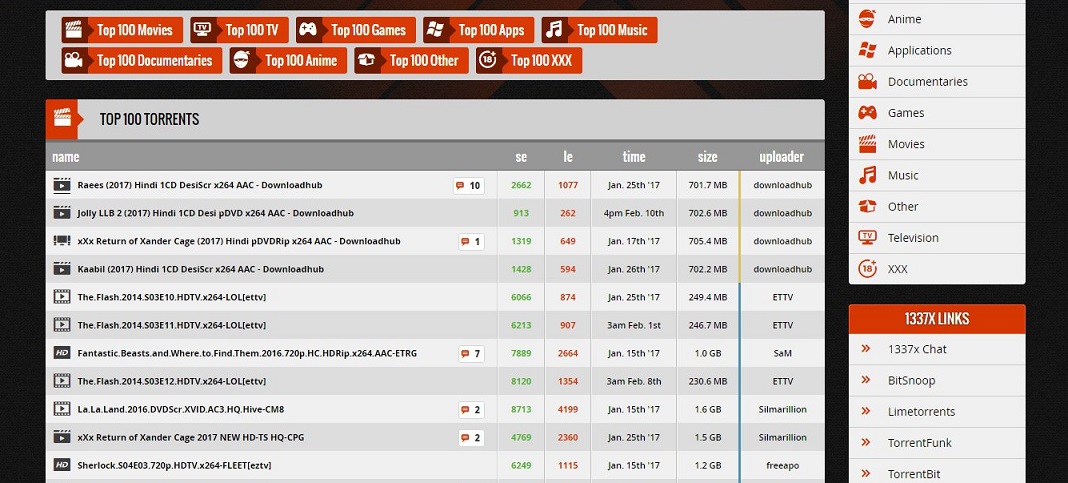Click the Games controller icon in the sidebar
The width and height of the screenshot is (1068, 483).
click(867, 113)
